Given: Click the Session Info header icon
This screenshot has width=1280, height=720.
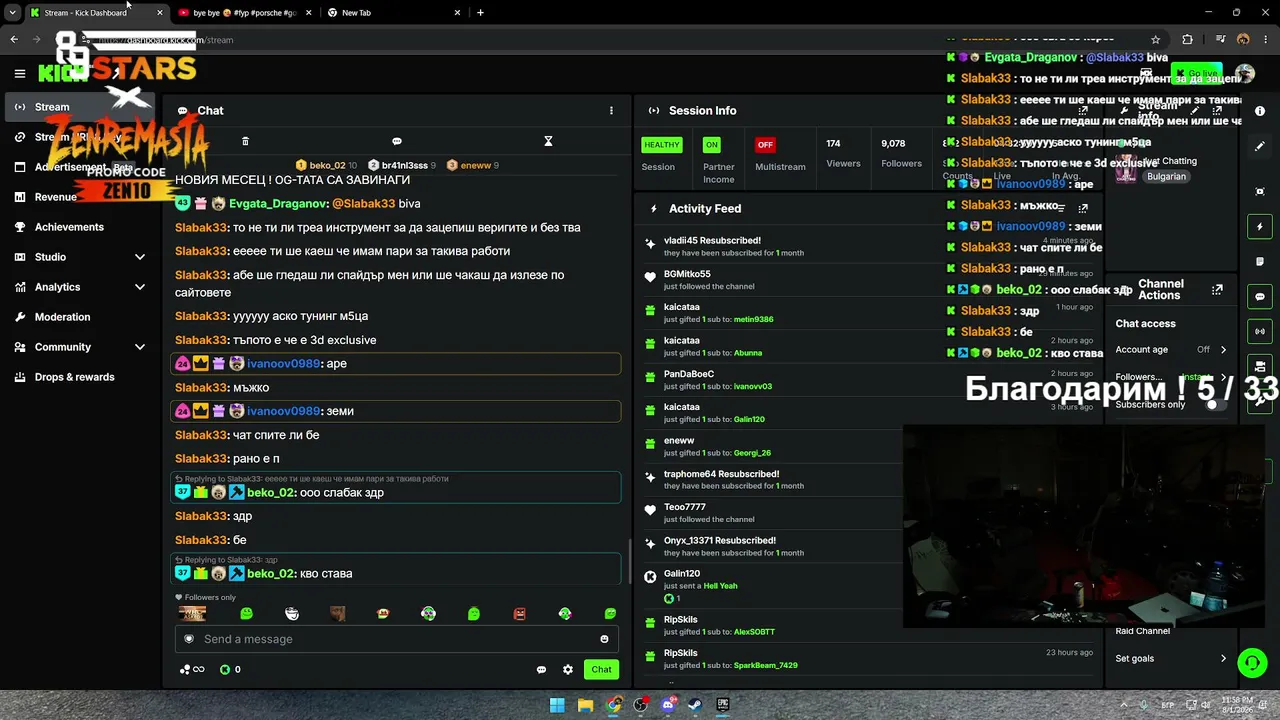Looking at the screenshot, I should point(653,111).
